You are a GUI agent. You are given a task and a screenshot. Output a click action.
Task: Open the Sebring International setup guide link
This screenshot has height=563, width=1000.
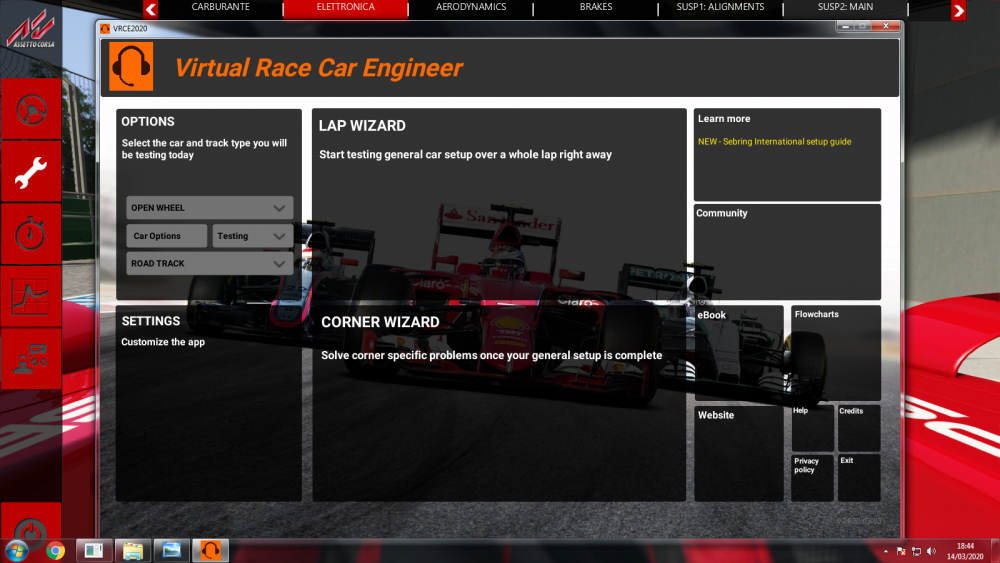pyautogui.click(x=774, y=142)
